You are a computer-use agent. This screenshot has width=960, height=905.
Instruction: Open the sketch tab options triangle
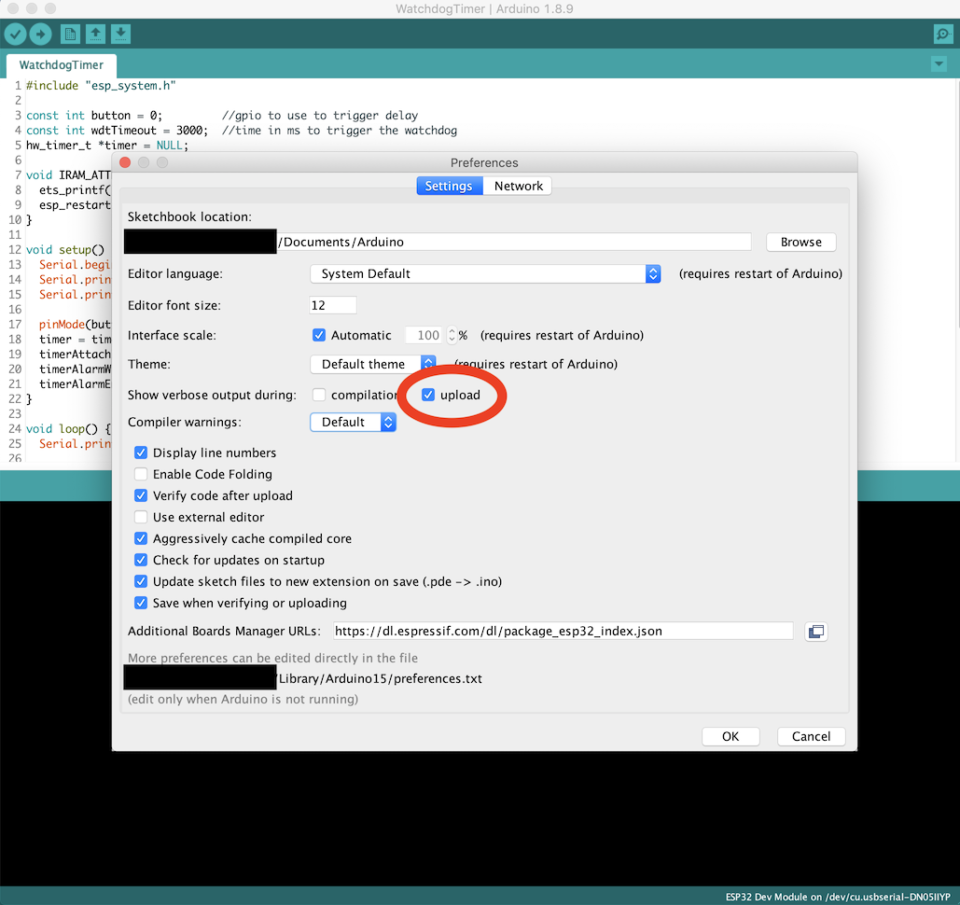tap(937, 64)
